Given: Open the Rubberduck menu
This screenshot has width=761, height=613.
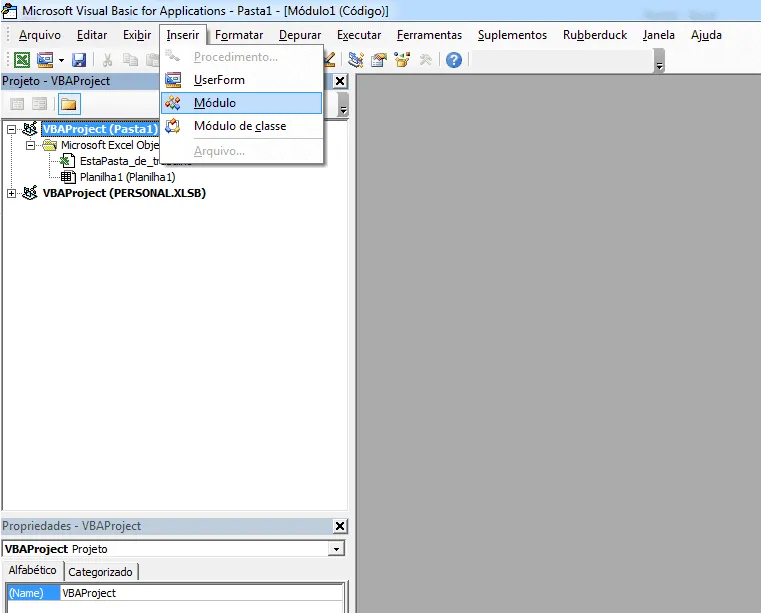Looking at the screenshot, I should 595,35.
